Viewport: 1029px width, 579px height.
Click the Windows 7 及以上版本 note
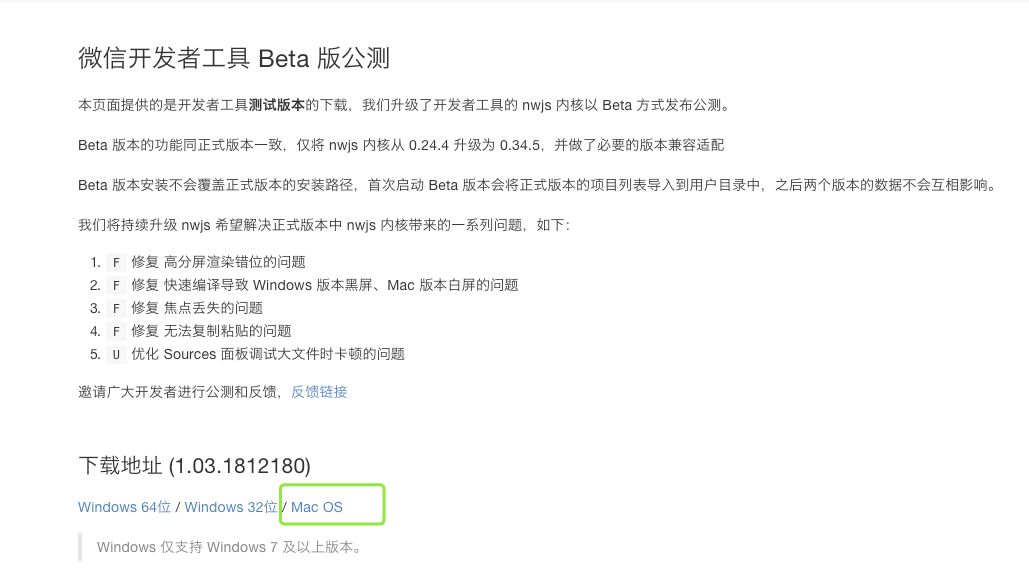(x=230, y=547)
